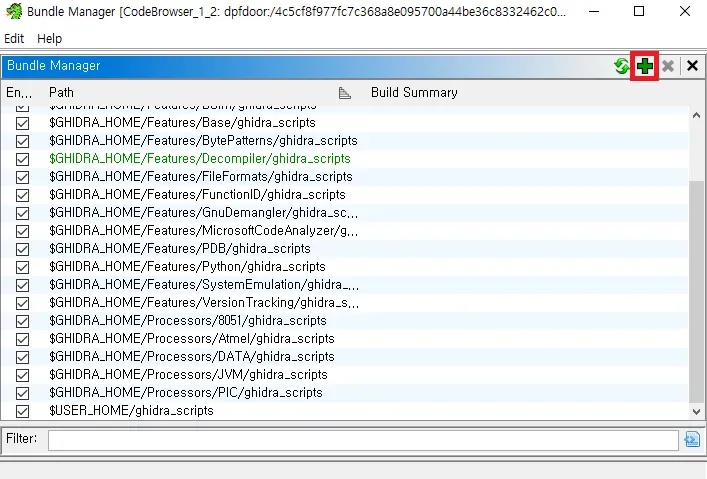Select the VersionTracking path row text

[204, 303]
